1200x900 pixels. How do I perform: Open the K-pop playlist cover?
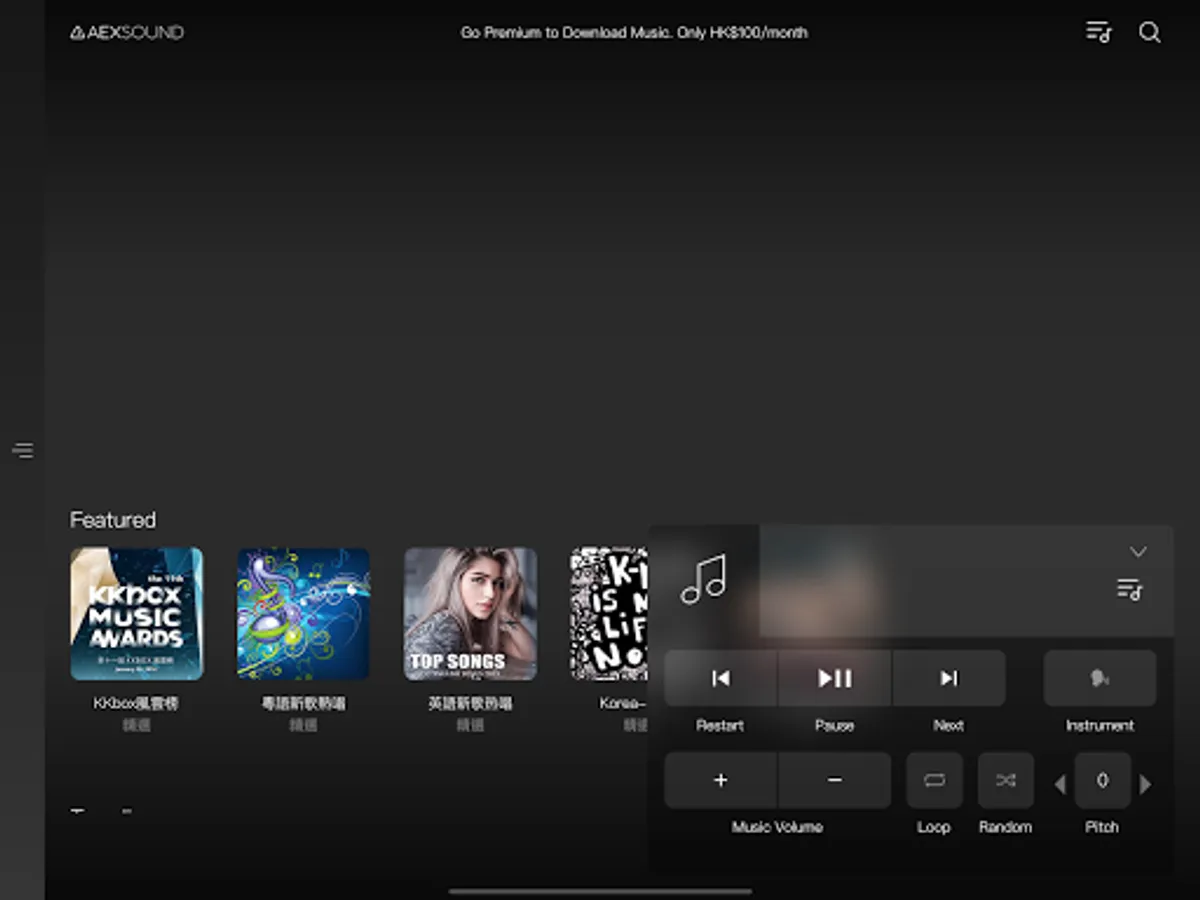click(x=609, y=614)
